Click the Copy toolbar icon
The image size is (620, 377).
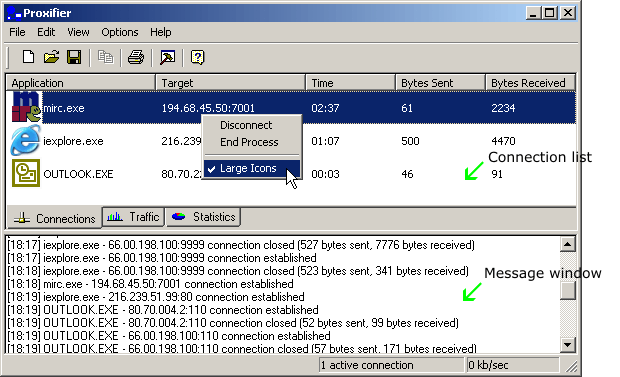[105, 57]
